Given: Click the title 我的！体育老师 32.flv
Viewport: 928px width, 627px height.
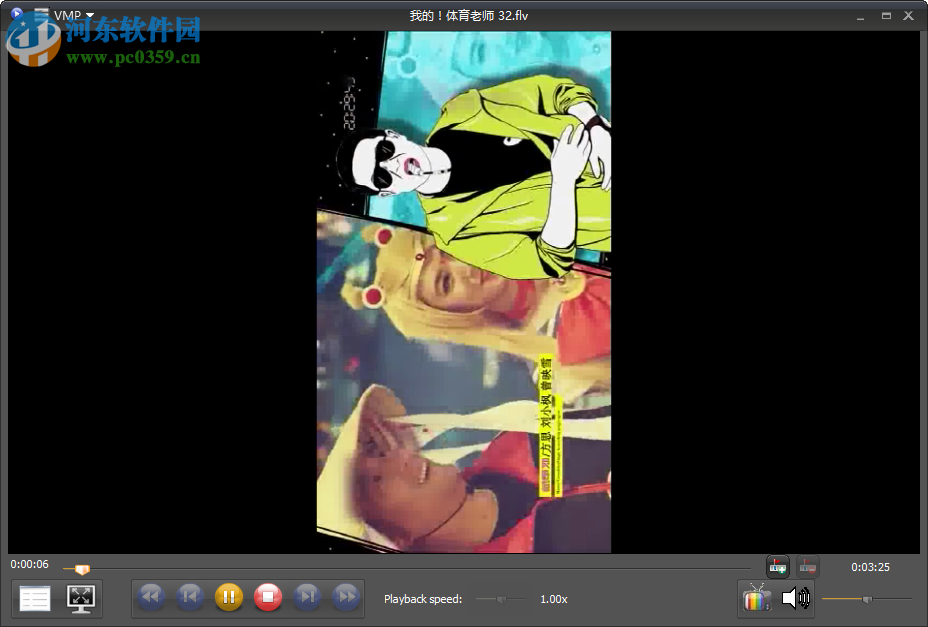Looking at the screenshot, I should (x=469, y=16).
